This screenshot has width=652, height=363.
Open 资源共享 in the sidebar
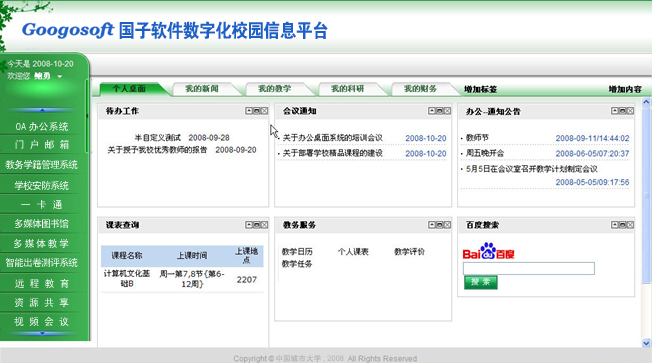pos(42,303)
